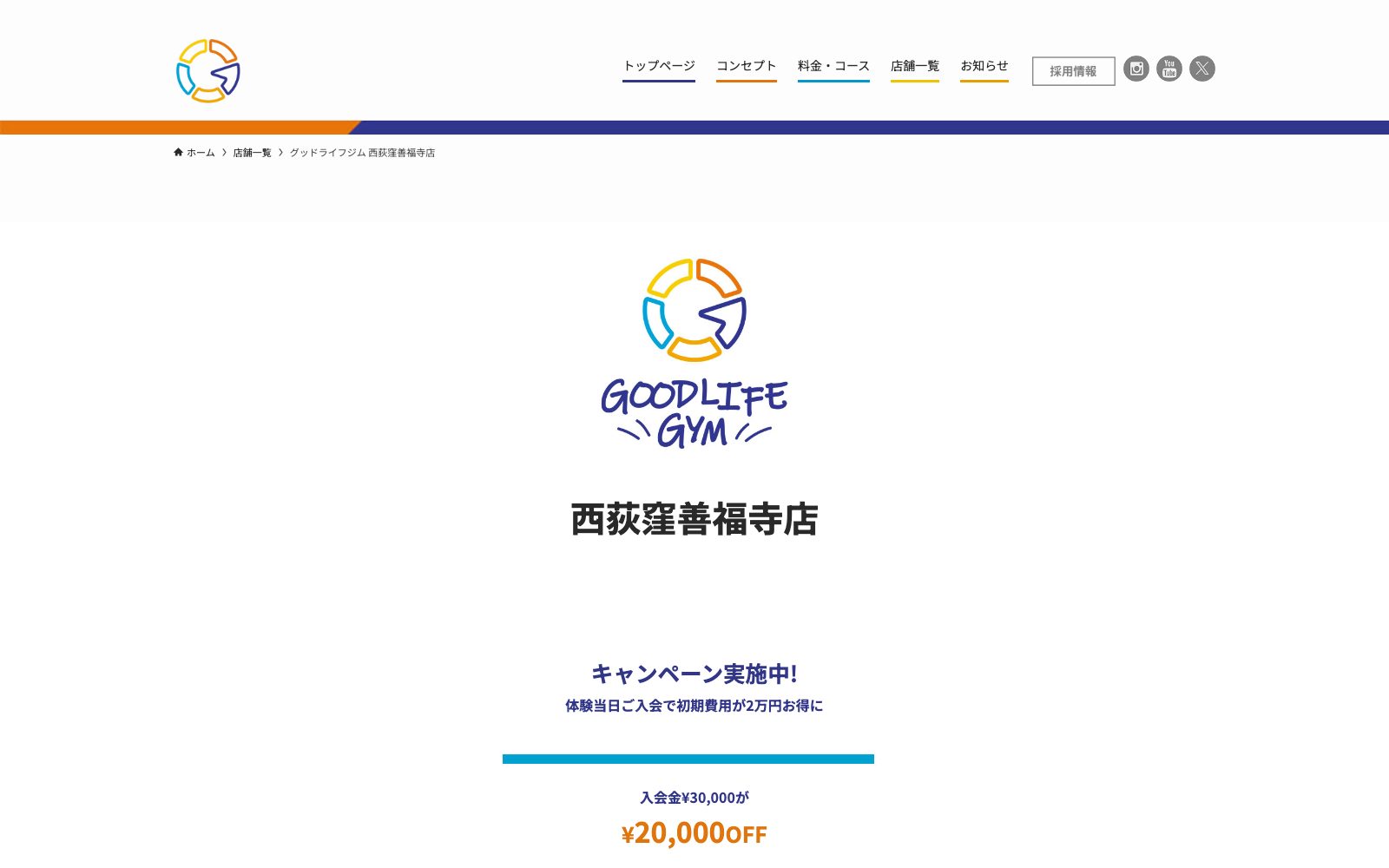Click breadcrumb text グッドライフジム 西荻窪善福寺店
Screen dimensions: 1389x868
pos(362,153)
